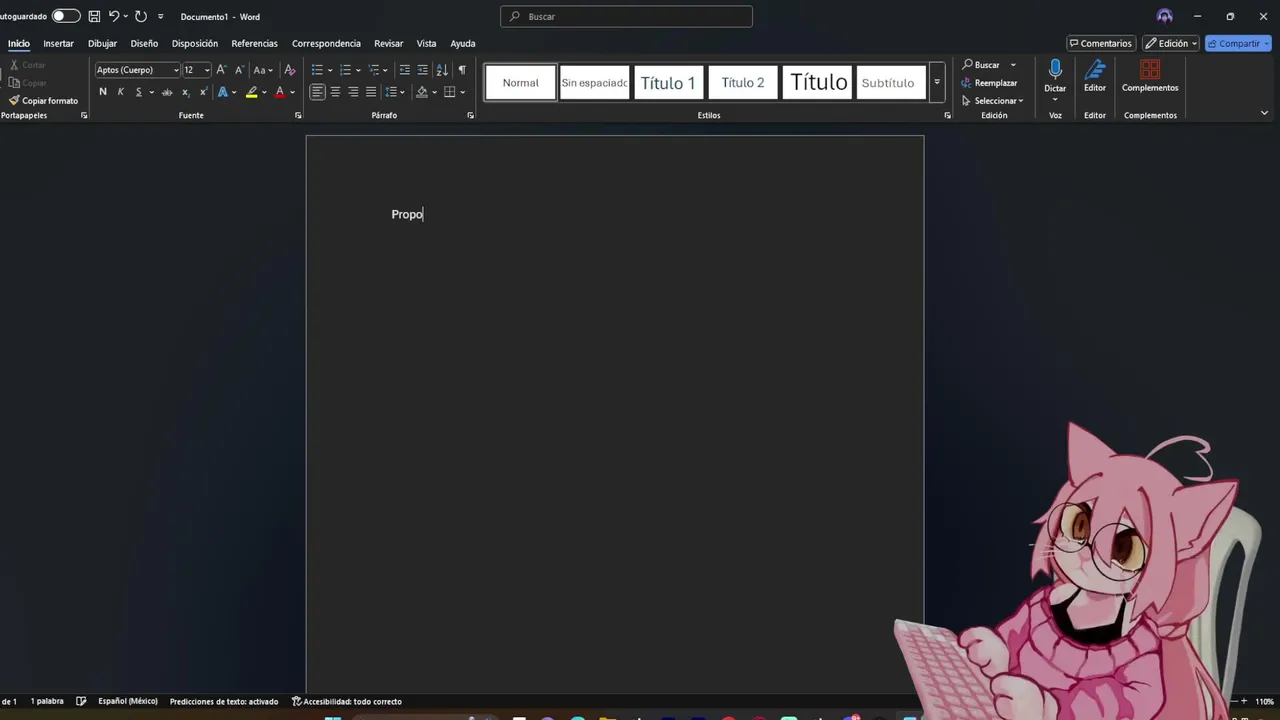Select align left paragraph icon

[x=317, y=91]
